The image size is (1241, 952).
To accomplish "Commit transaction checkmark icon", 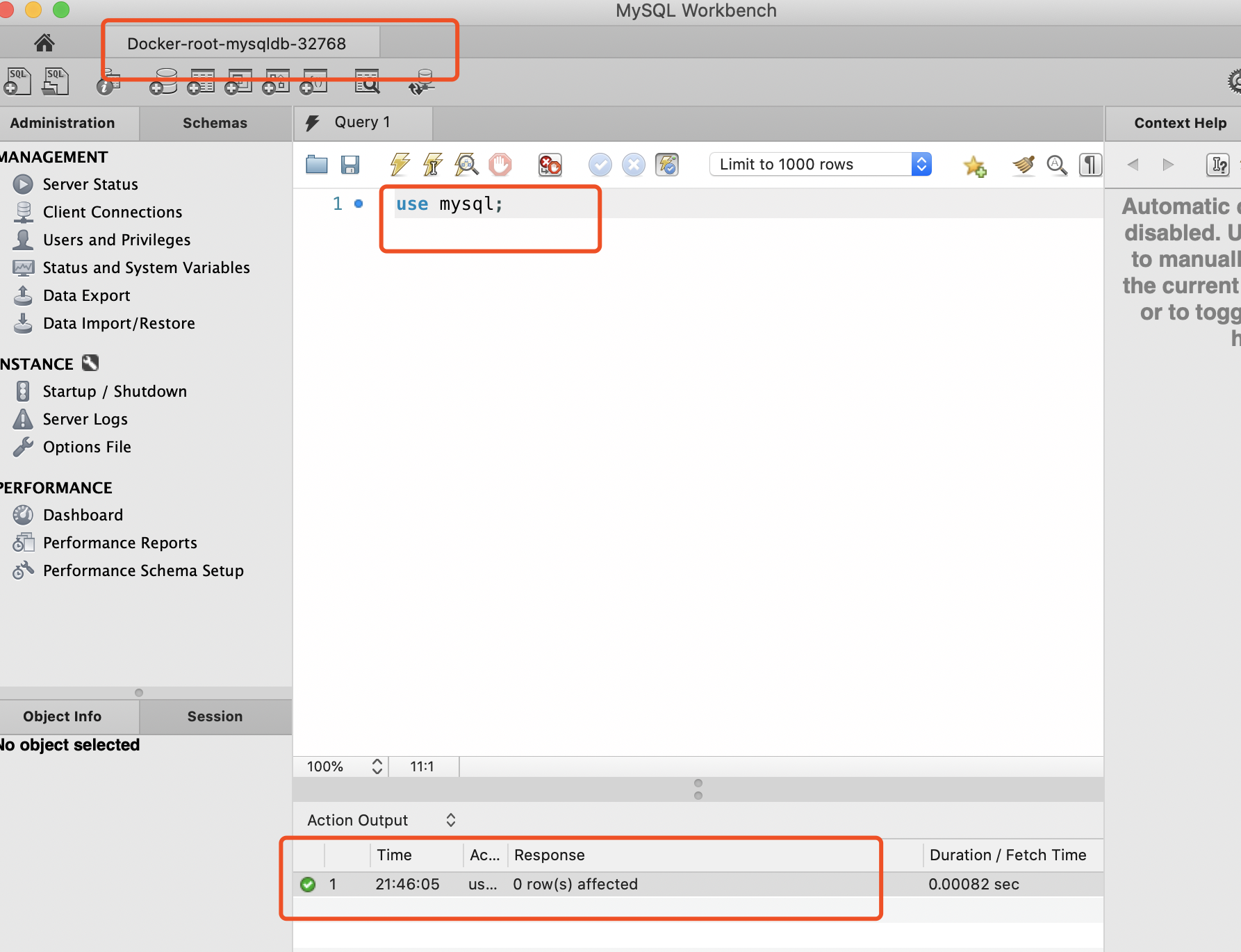I will 600,165.
